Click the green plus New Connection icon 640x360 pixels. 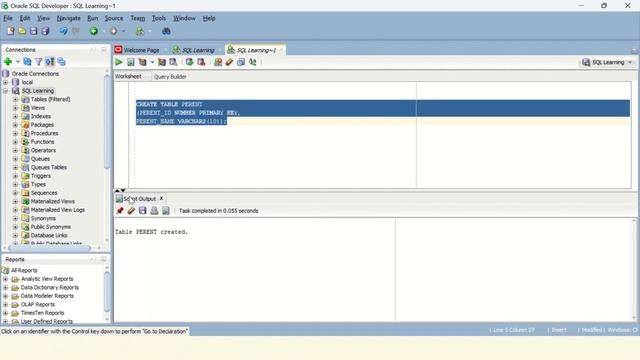[x=8, y=62]
